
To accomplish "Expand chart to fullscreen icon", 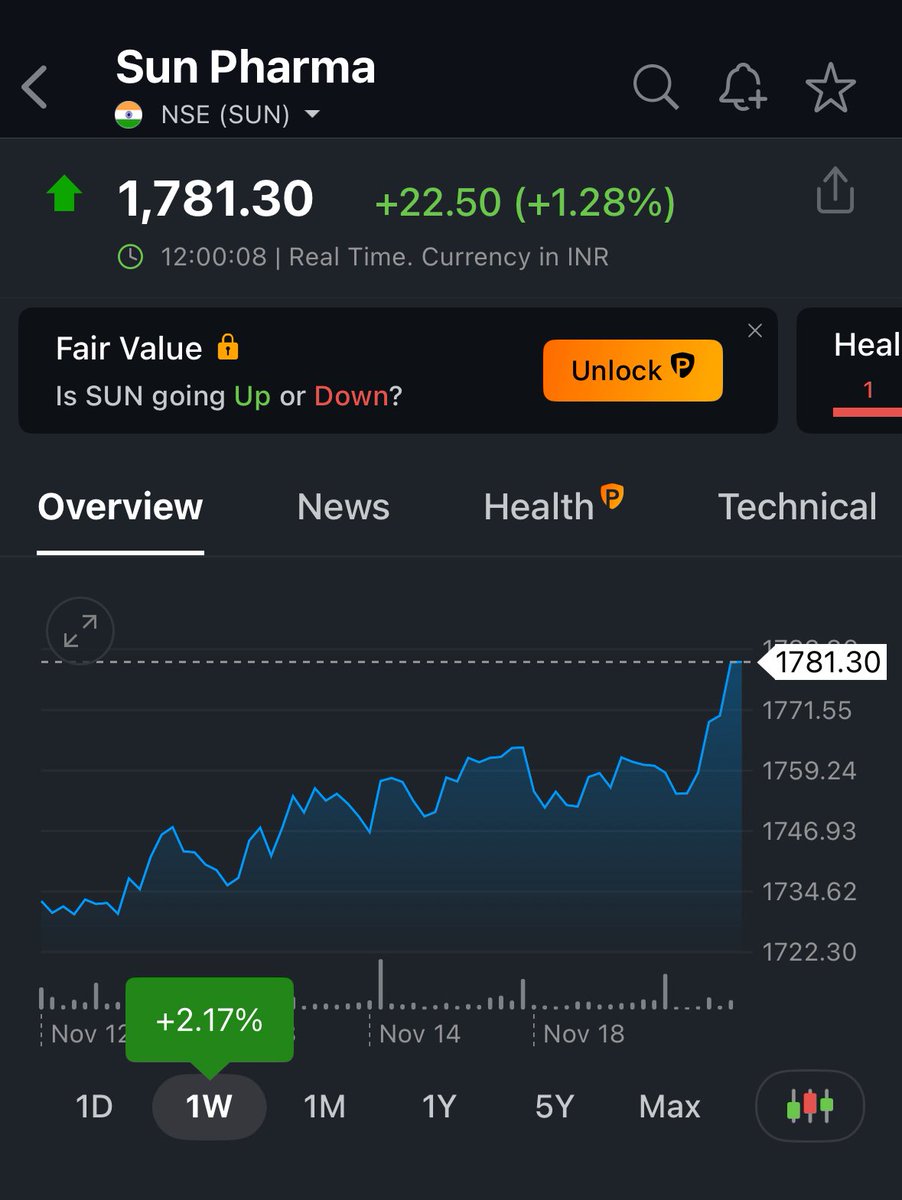I will tap(80, 631).
